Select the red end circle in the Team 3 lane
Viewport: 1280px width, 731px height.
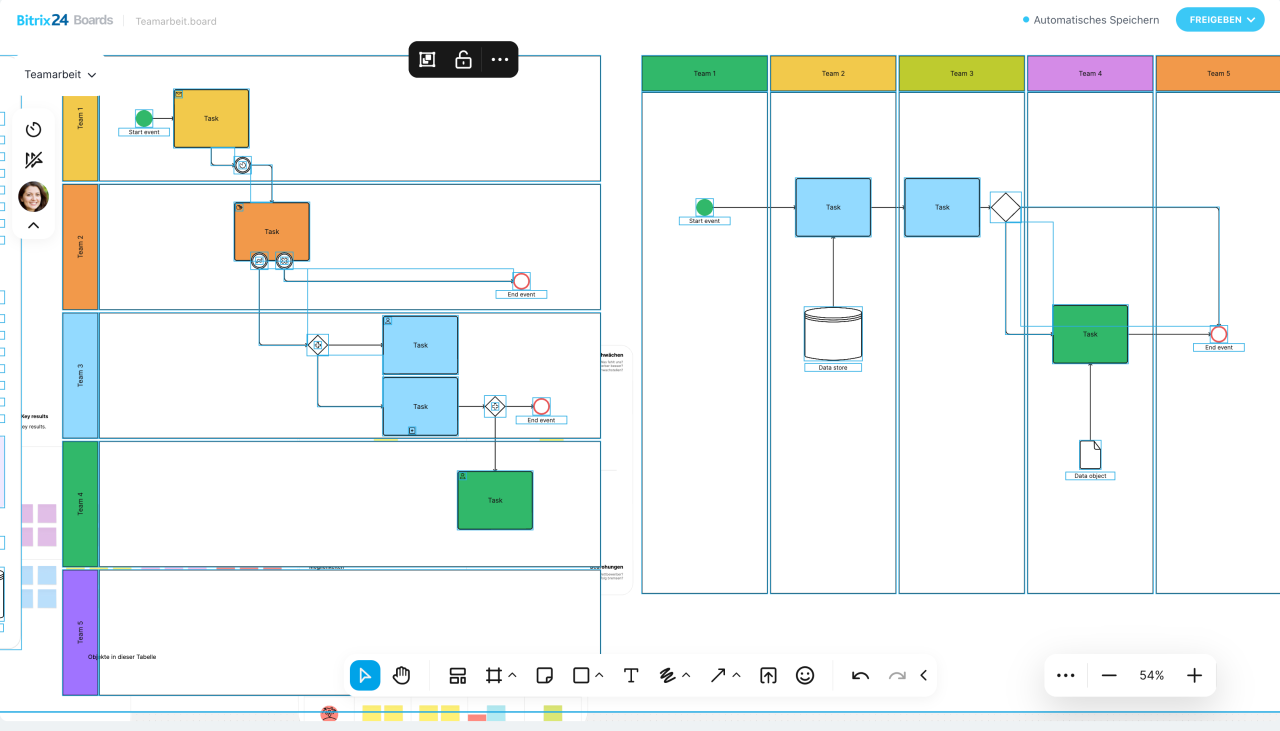tap(541, 406)
